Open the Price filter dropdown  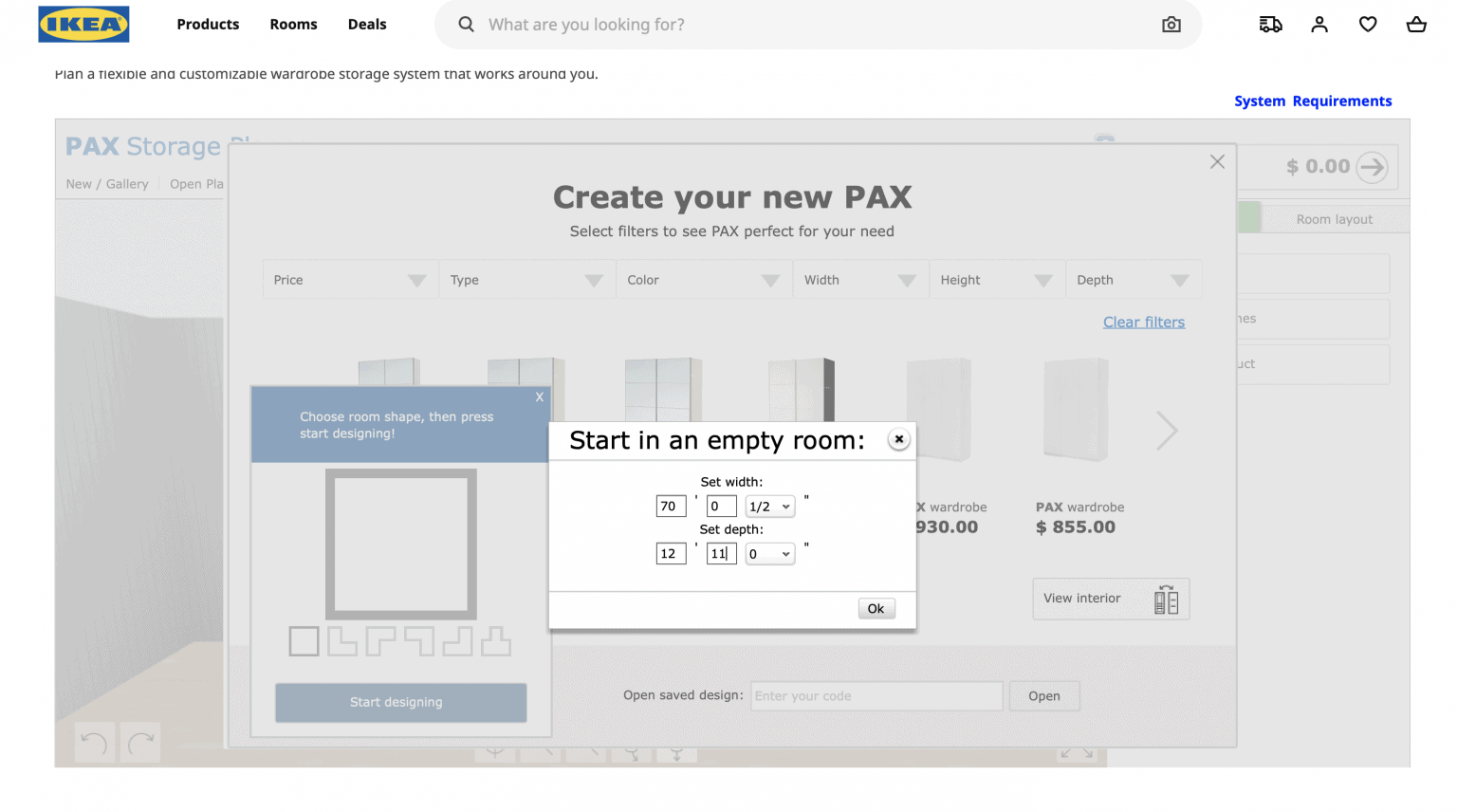(x=350, y=279)
